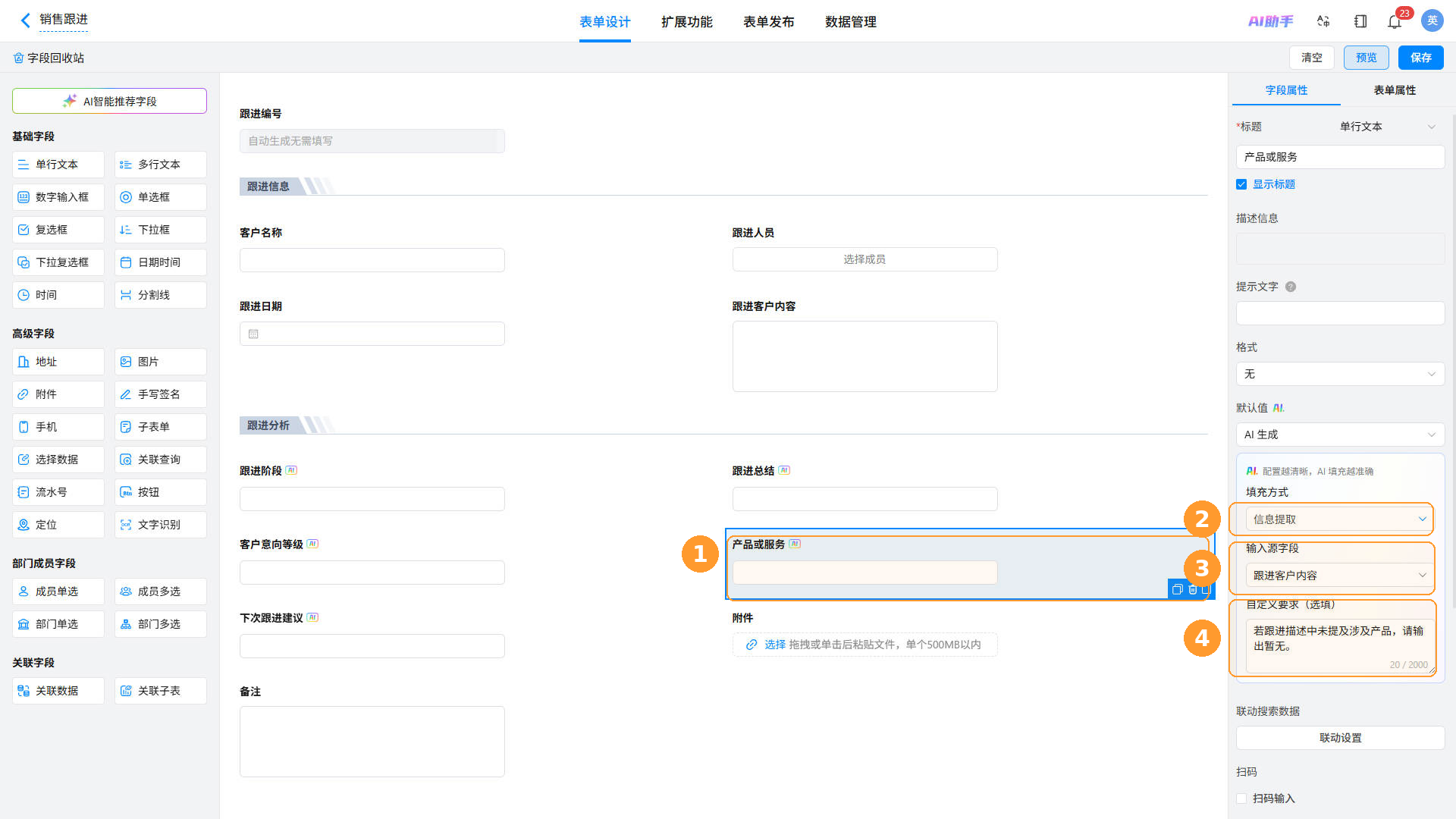1456x819 pixels.
Task: Add a 子表单 field
Action: pyautogui.click(x=161, y=427)
